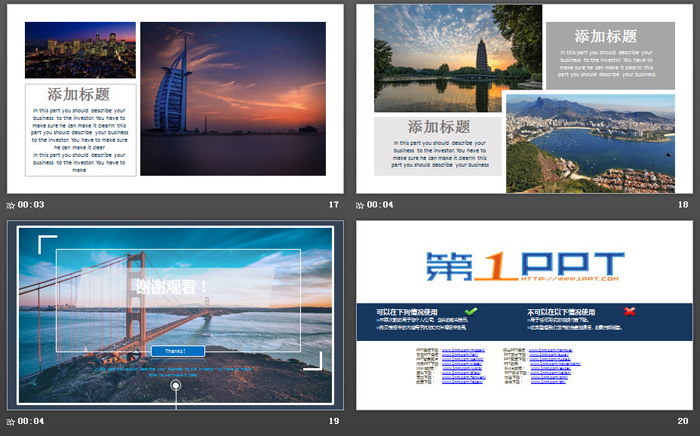The height and width of the screenshot is (436, 700).
Task: Click the transition star icon under slide 18
Action: click(362, 205)
